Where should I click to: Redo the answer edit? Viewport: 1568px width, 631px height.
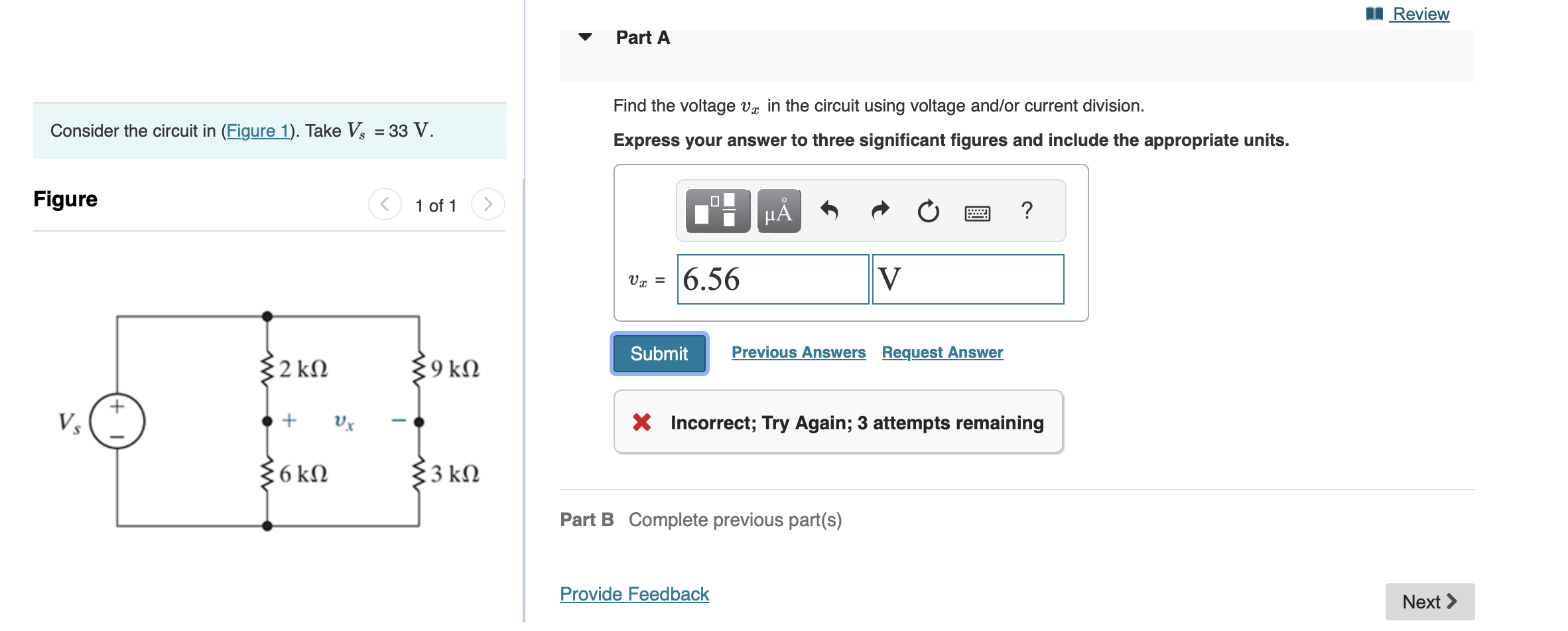[880, 211]
